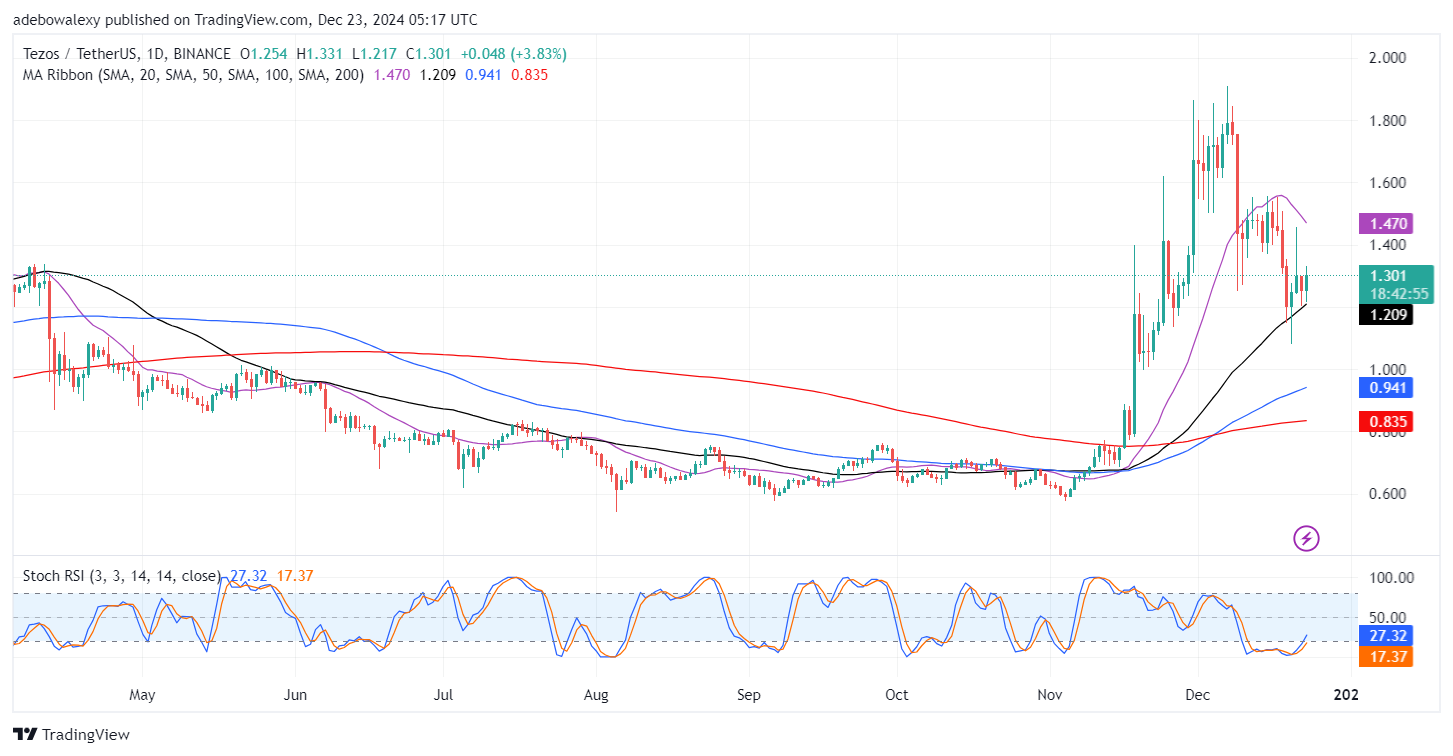Click the TradingView logo at bottom left

coord(71,735)
